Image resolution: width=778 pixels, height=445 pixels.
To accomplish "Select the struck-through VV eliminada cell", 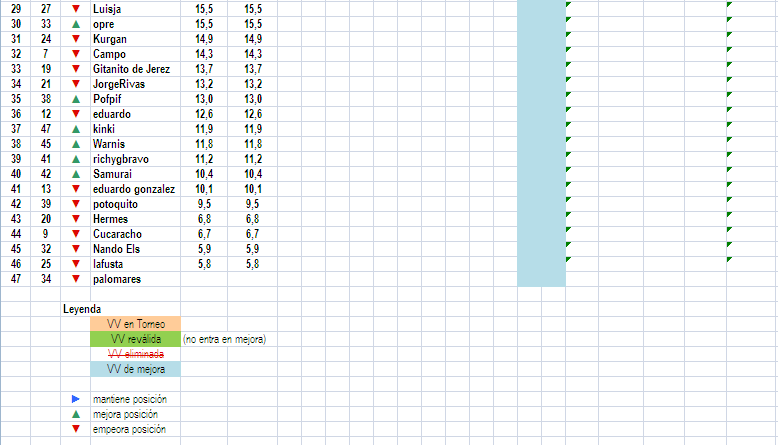I will click(x=135, y=354).
